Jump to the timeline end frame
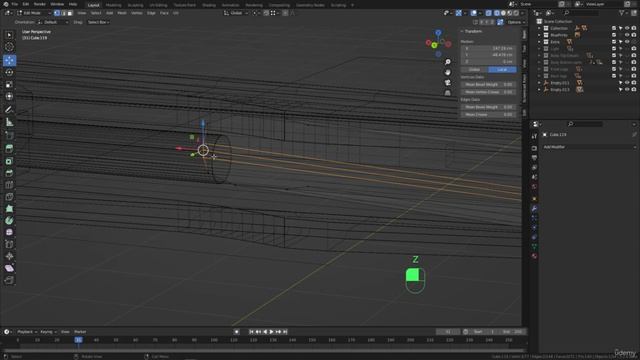This screenshot has width=640, height=360. tap(285, 332)
